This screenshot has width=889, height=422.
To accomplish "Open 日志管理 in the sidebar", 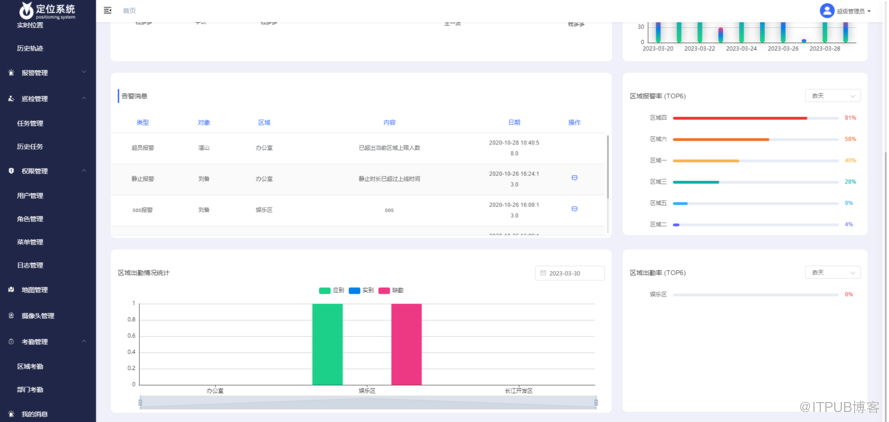I will (30, 265).
